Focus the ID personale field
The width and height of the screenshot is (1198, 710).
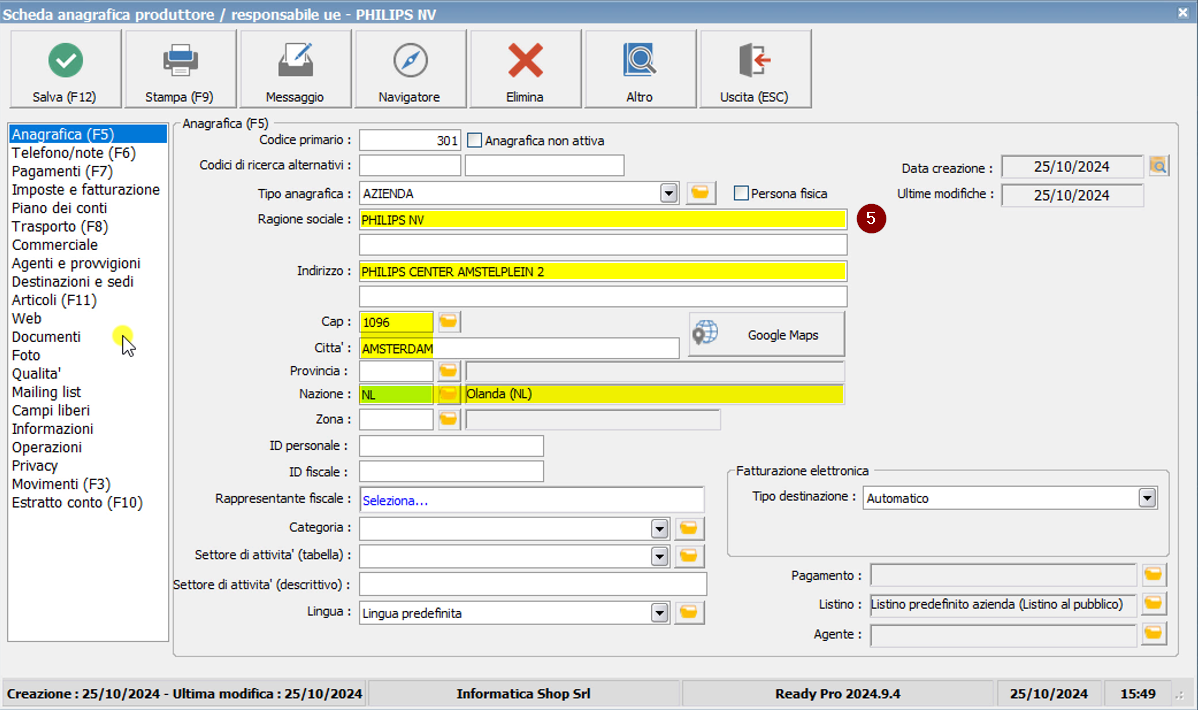[x=452, y=446]
